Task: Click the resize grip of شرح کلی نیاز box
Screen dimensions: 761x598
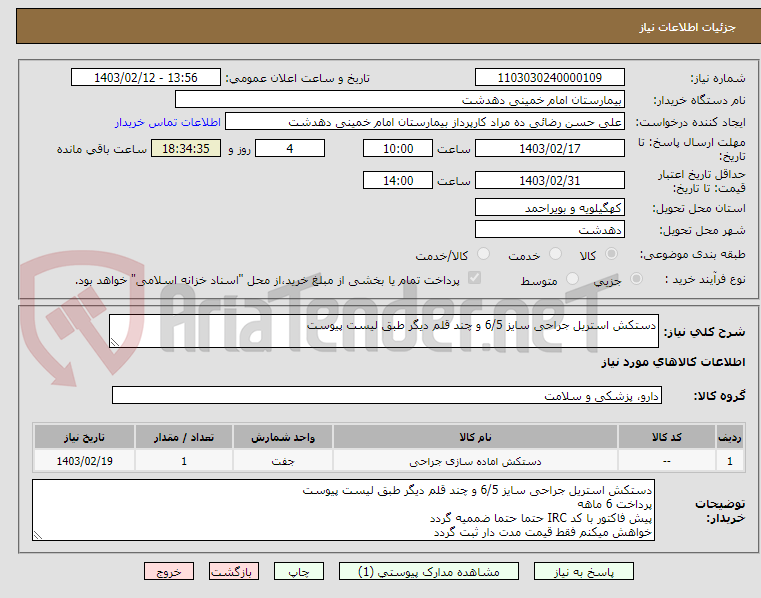Action: pos(115,342)
